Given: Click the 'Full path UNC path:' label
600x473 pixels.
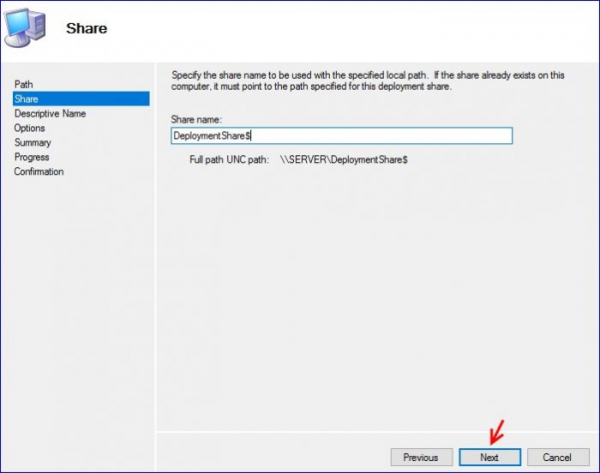Looking at the screenshot, I should [x=229, y=160].
